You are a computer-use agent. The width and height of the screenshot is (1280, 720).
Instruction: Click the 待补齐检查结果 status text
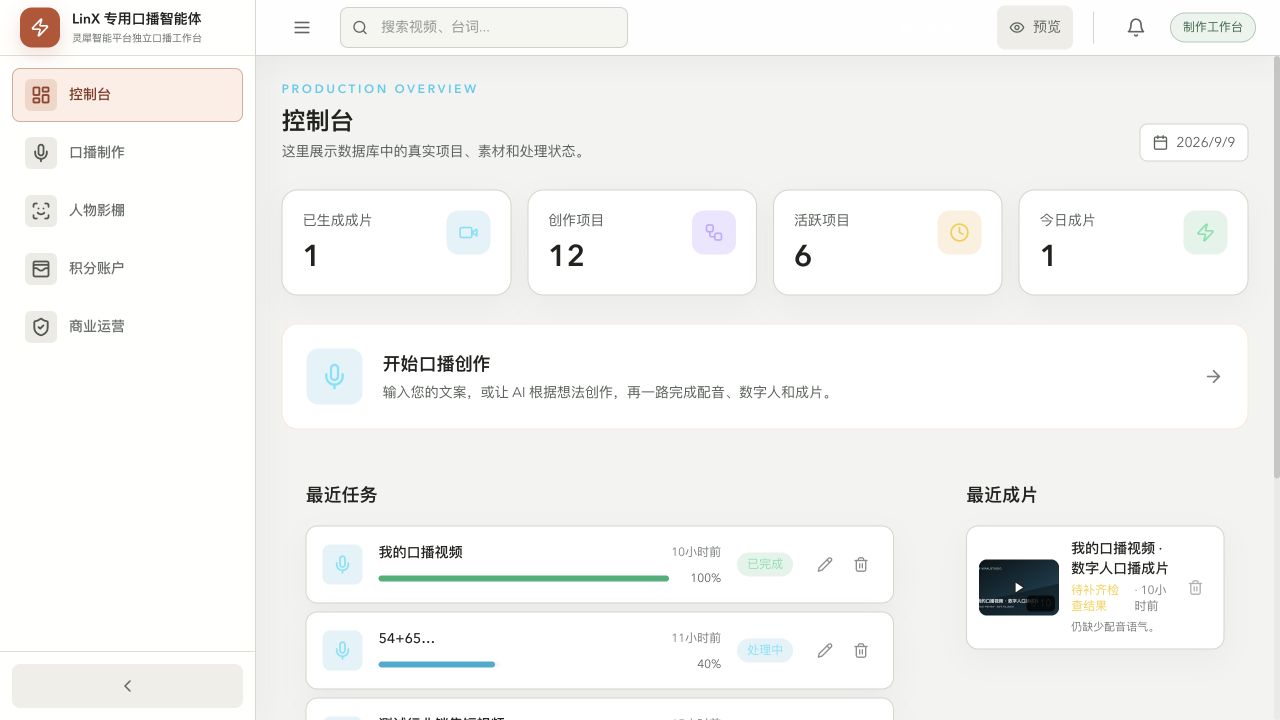(x=1095, y=598)
